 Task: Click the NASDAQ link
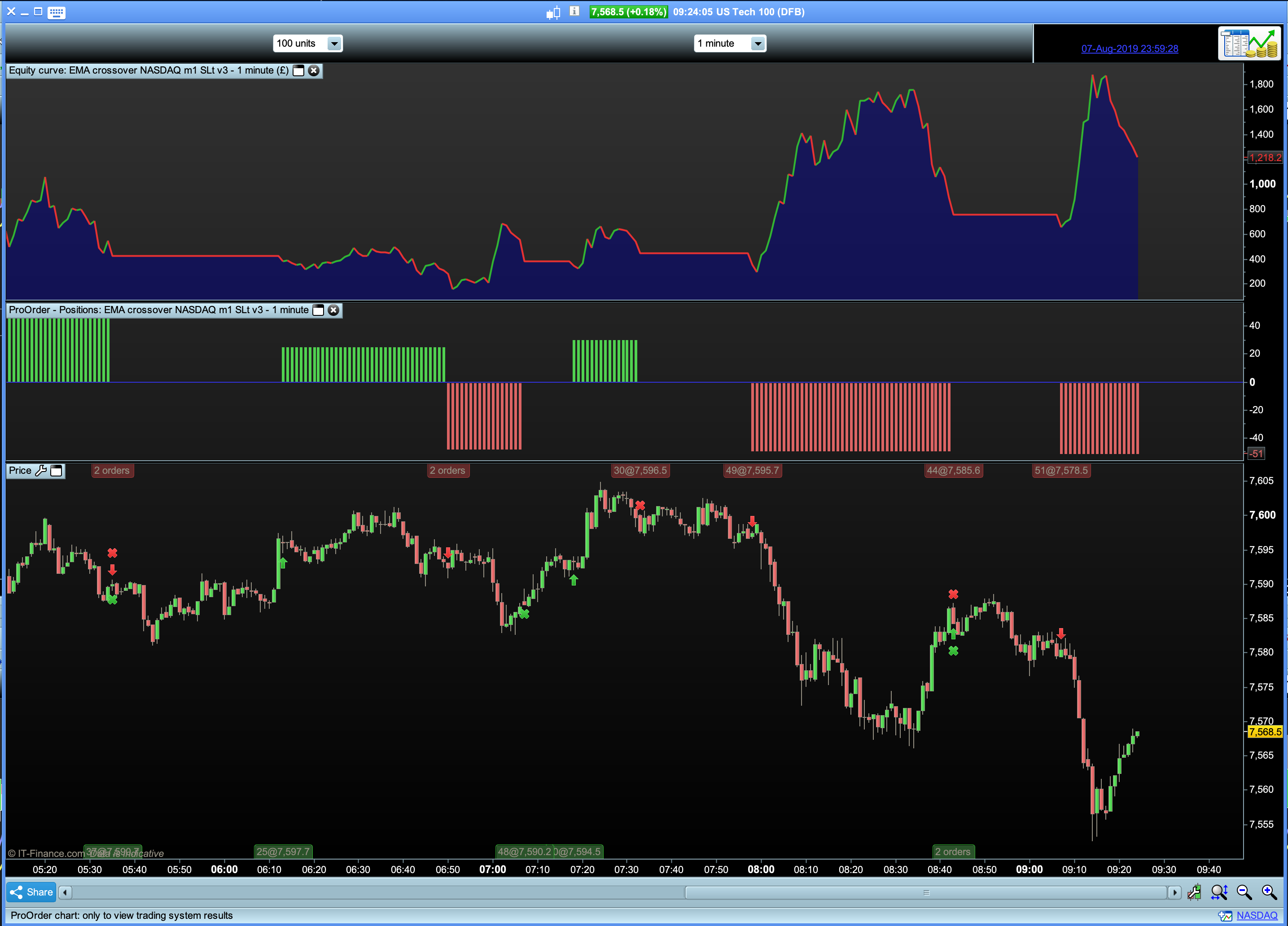pyautogui.click(x=1256, y=915)
